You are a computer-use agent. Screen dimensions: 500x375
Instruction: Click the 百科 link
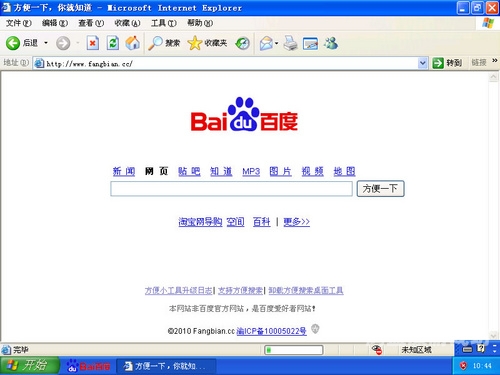click(261, 222)
